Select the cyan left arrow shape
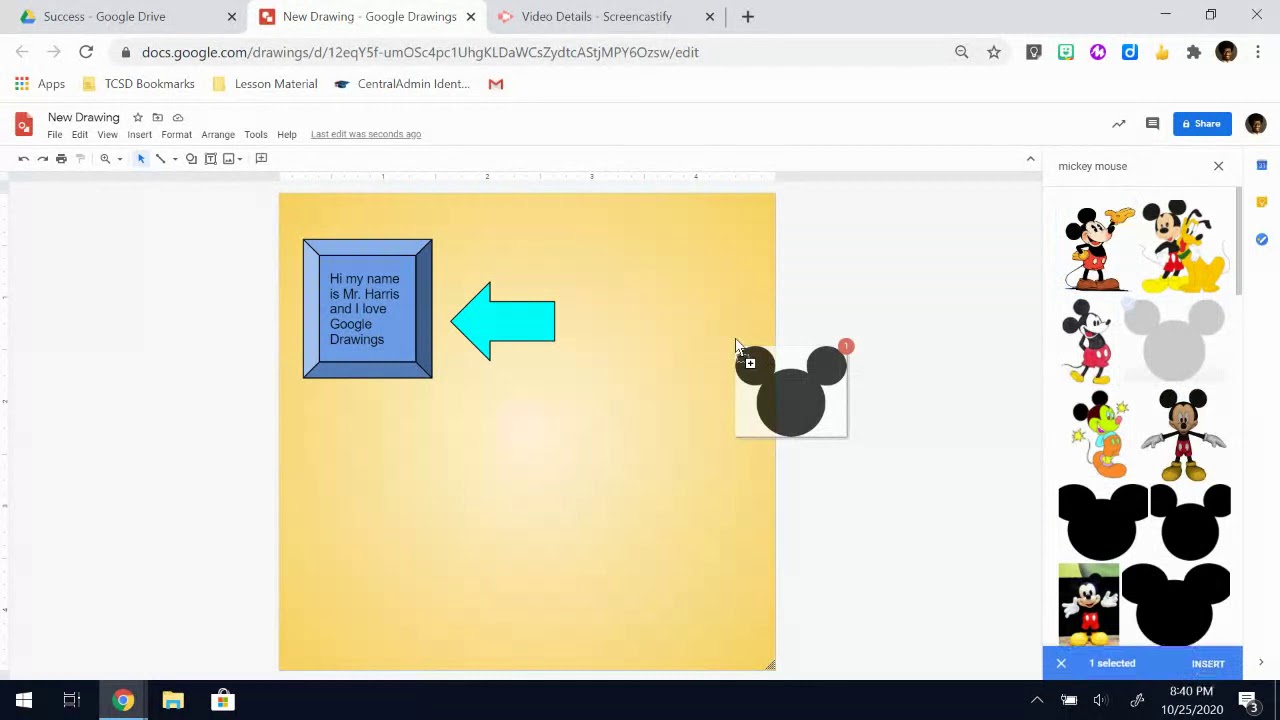The height and width of the screenshot is (720, 1280). click(503, 321)
